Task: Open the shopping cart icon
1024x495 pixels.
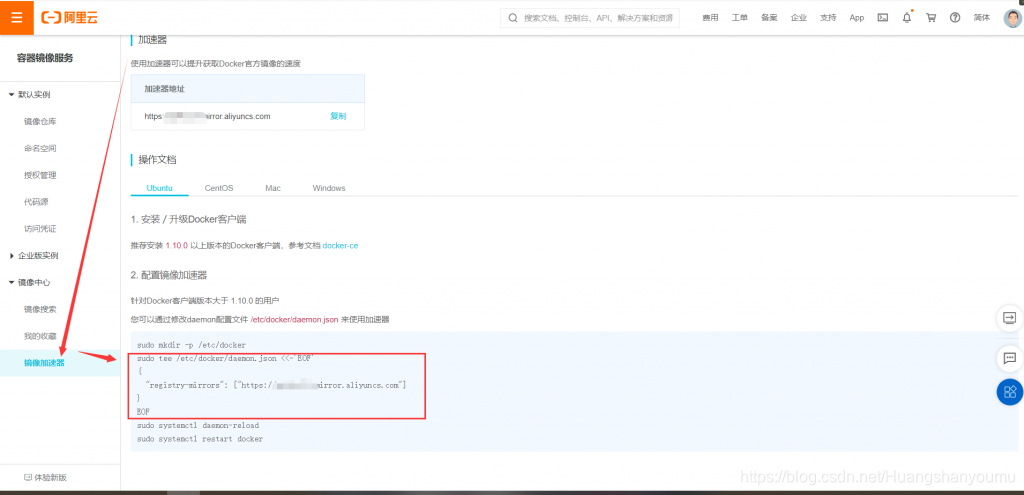Action: pos(931,18)
